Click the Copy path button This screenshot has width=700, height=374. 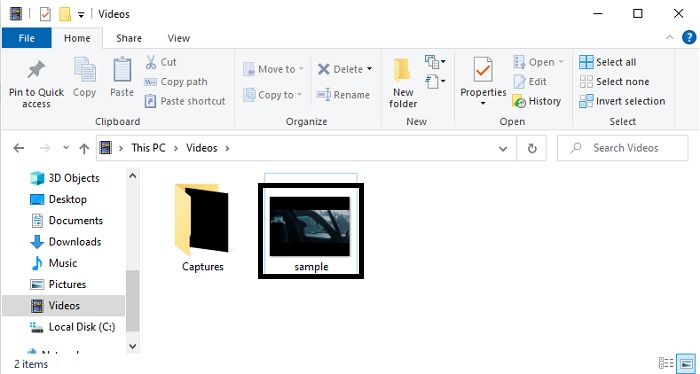(176, 82)
